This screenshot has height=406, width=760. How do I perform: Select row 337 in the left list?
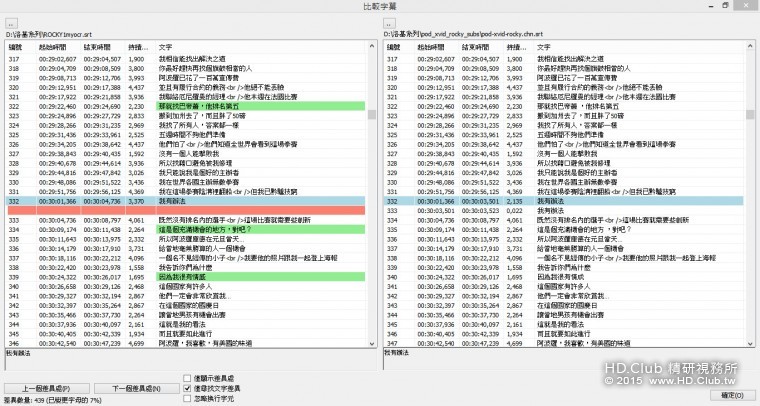(x=185, y=258)
